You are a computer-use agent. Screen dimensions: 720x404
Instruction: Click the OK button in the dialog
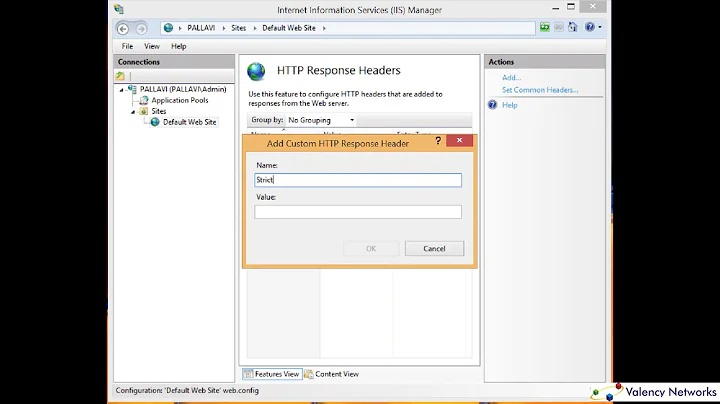[x=371, y=248]
